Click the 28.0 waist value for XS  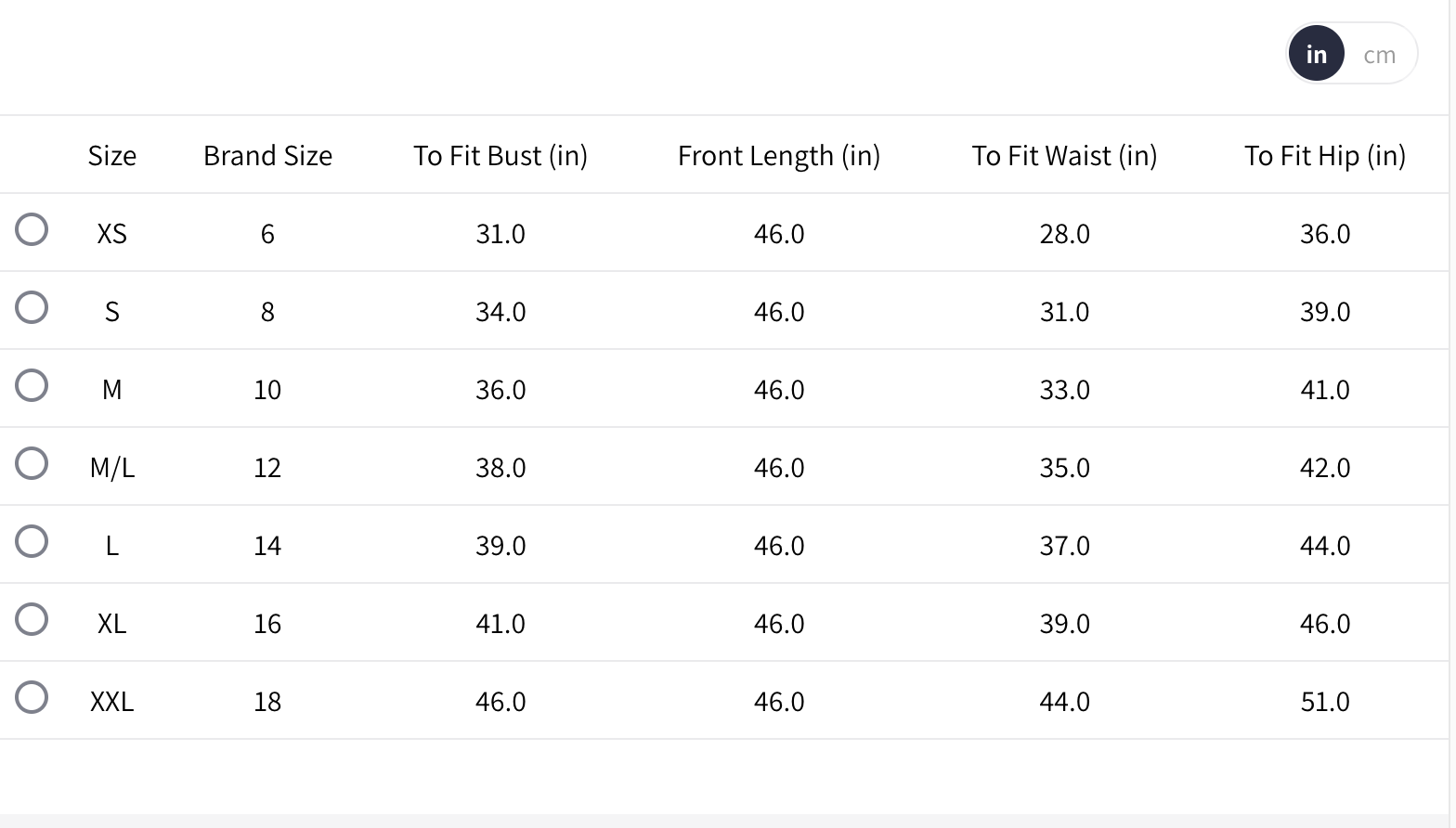1064,234
